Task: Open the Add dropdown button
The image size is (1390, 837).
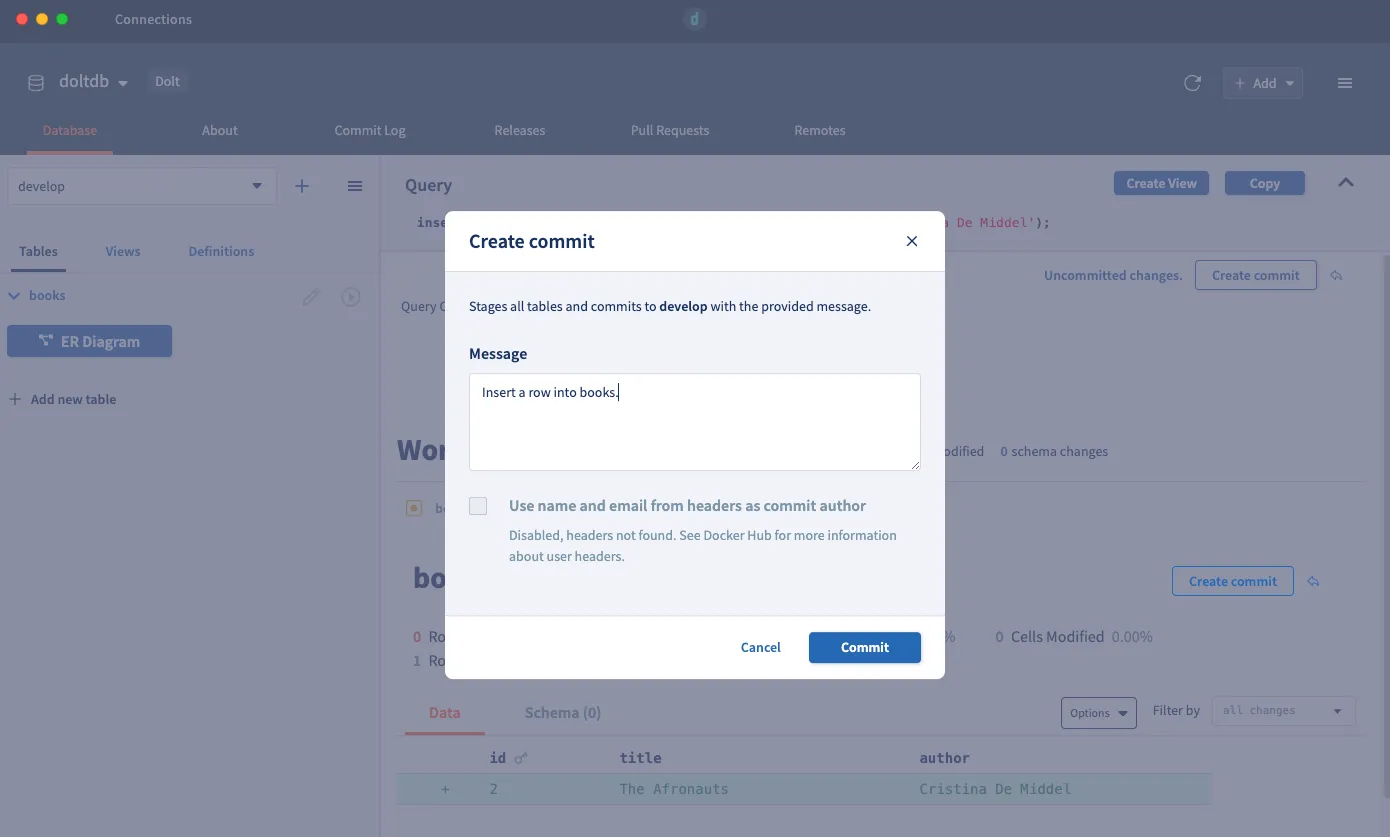Action: (x=1263, y=83)
